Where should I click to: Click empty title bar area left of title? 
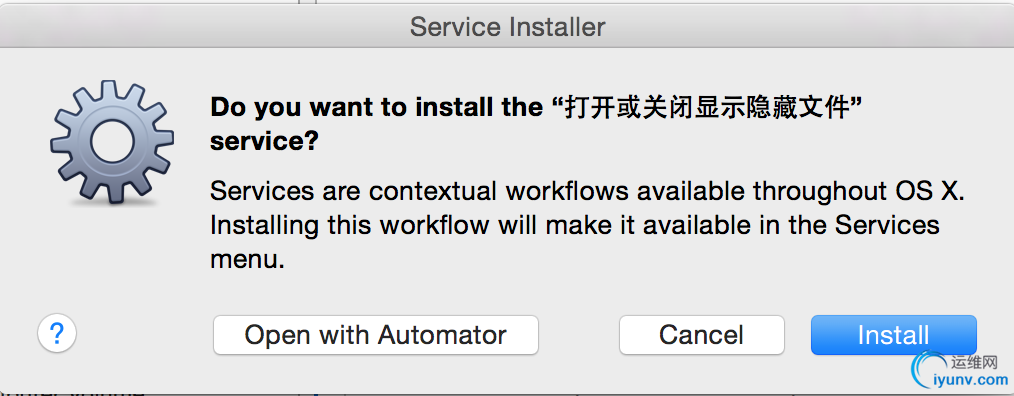tap(194, 27)
